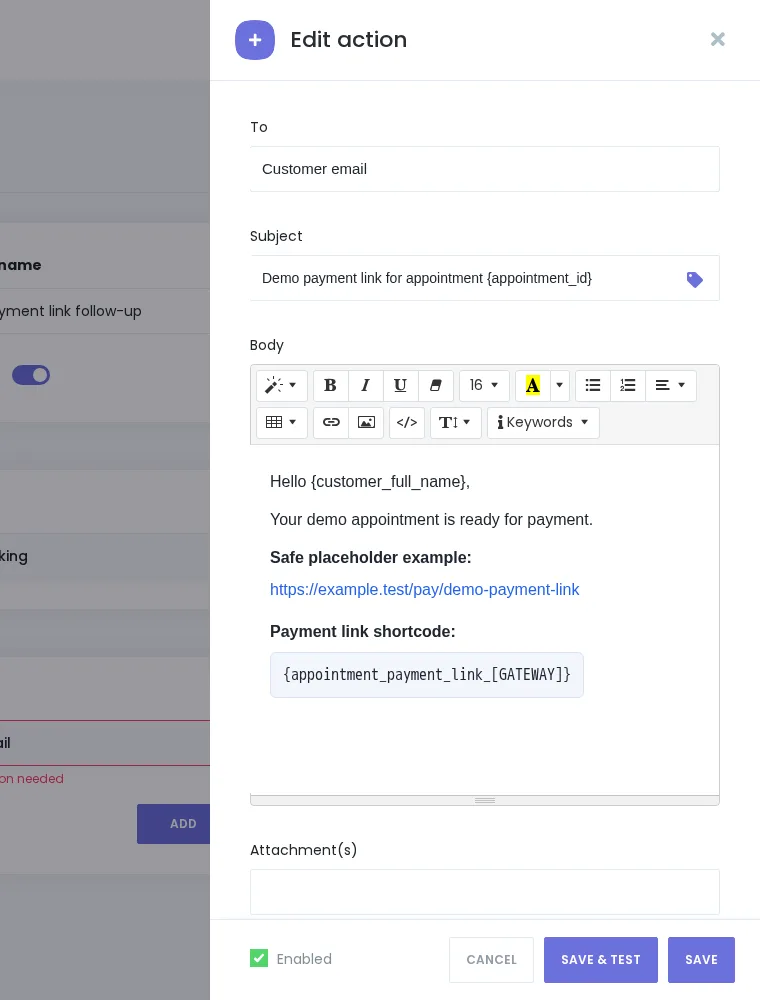Image resolution: width=760 pixels, height=1000 pixels.
Task: Open the font size 16 dropdown
Action: [x=484, y=385]
